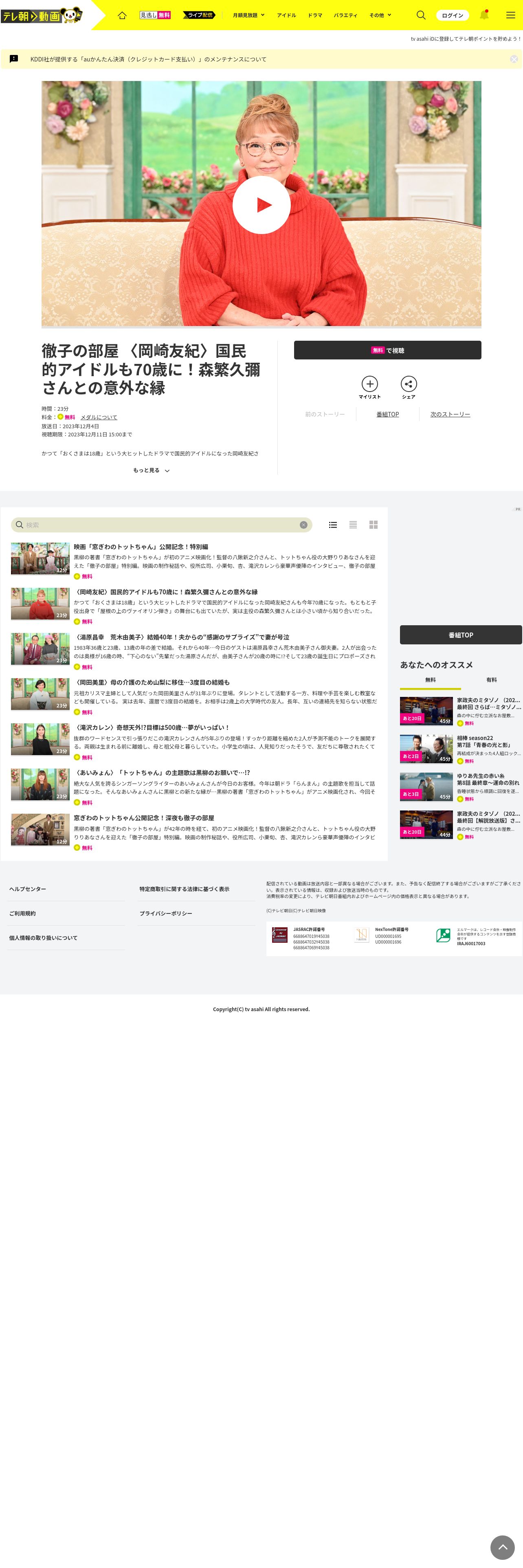Open the hamburger menu
523x1568 pixels.
pos(510,15)
